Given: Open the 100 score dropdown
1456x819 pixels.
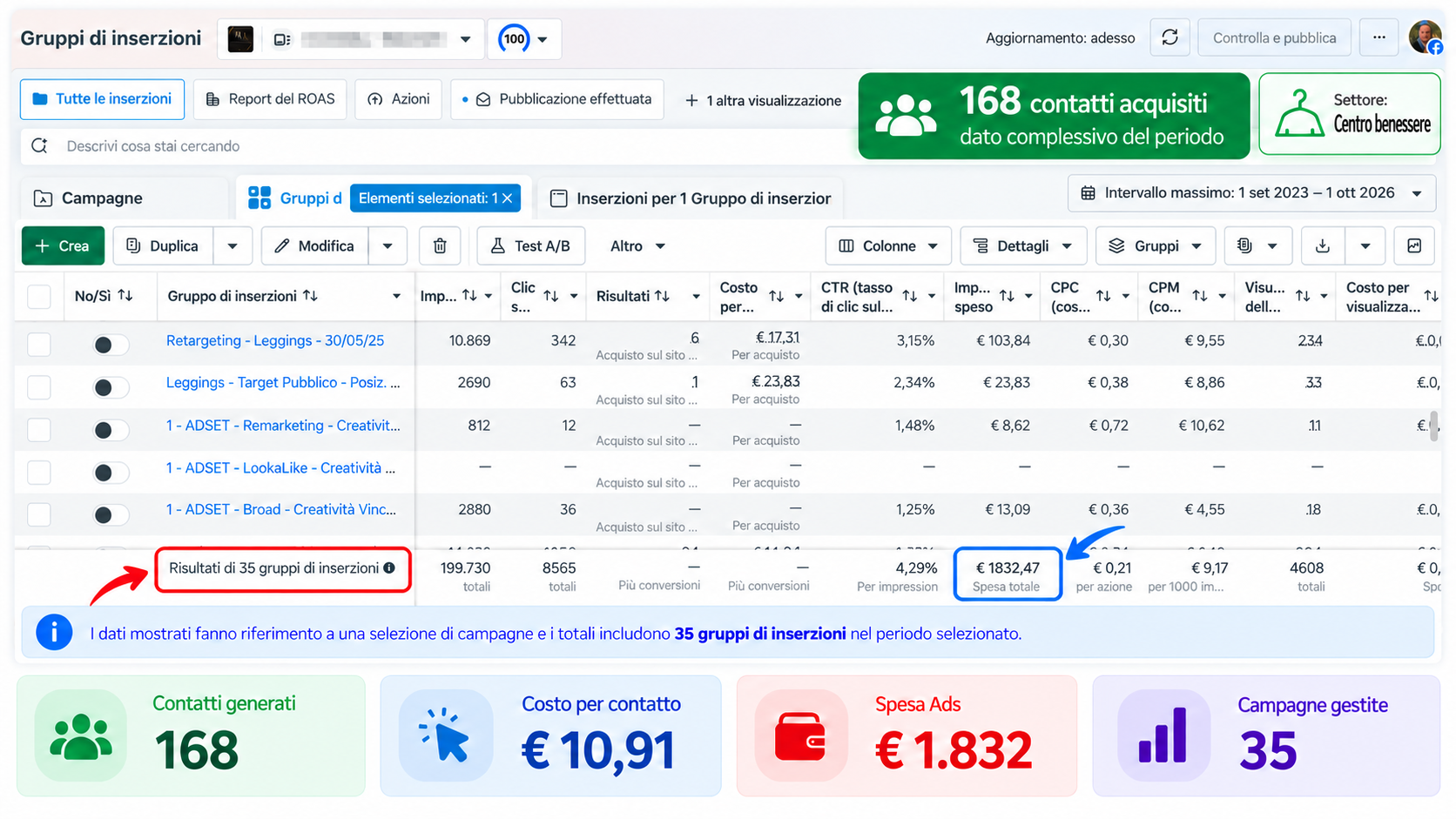Looking at the screenshot, I should tap(523, 39).
